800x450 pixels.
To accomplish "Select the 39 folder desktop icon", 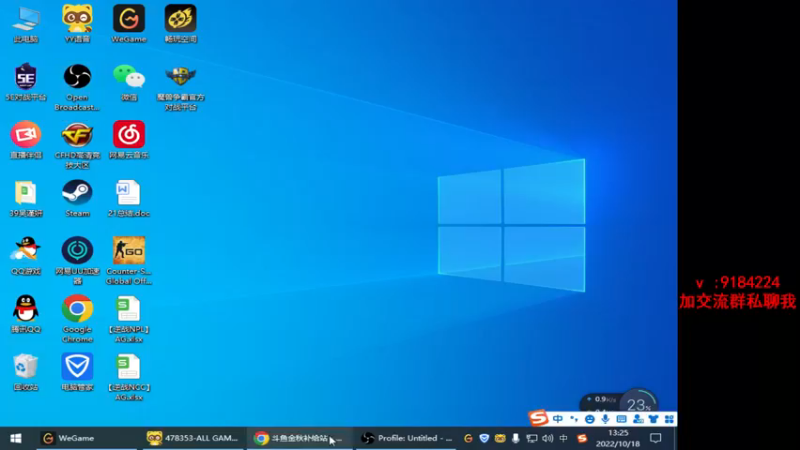I will click(26, 198).
